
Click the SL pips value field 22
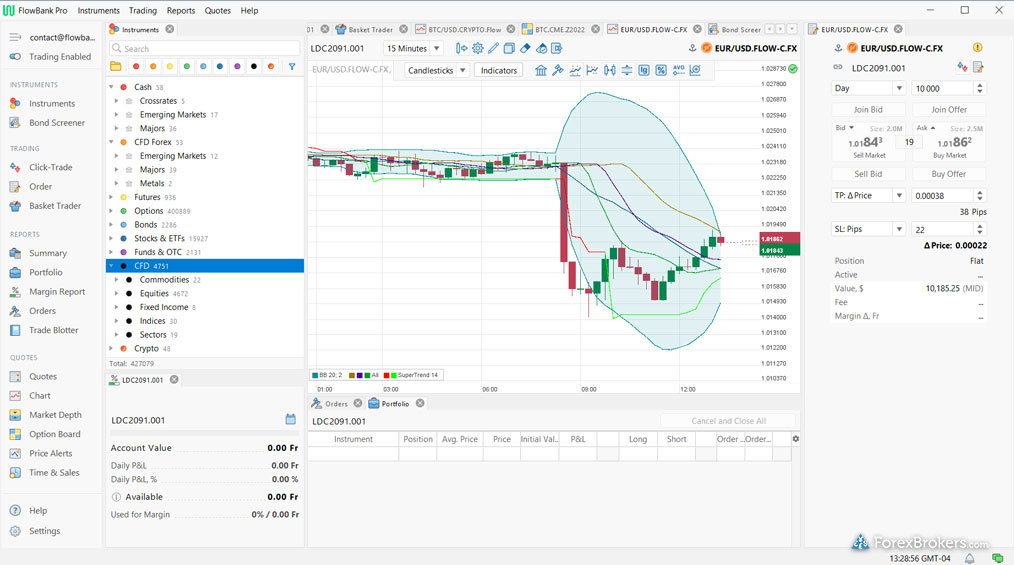[942, 229]
